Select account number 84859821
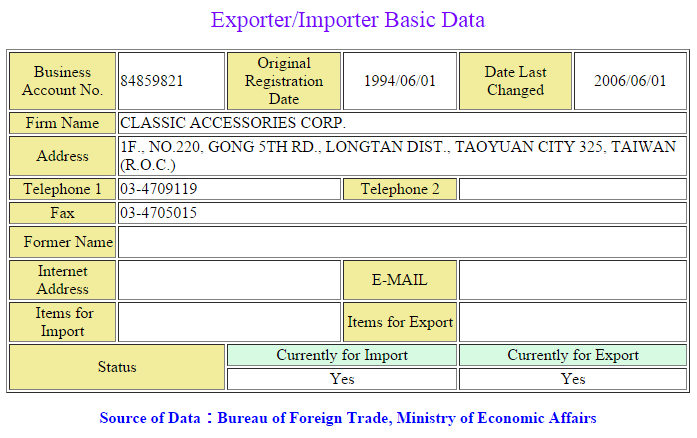Viewport: 697px width, 438px height. point(152,81)
